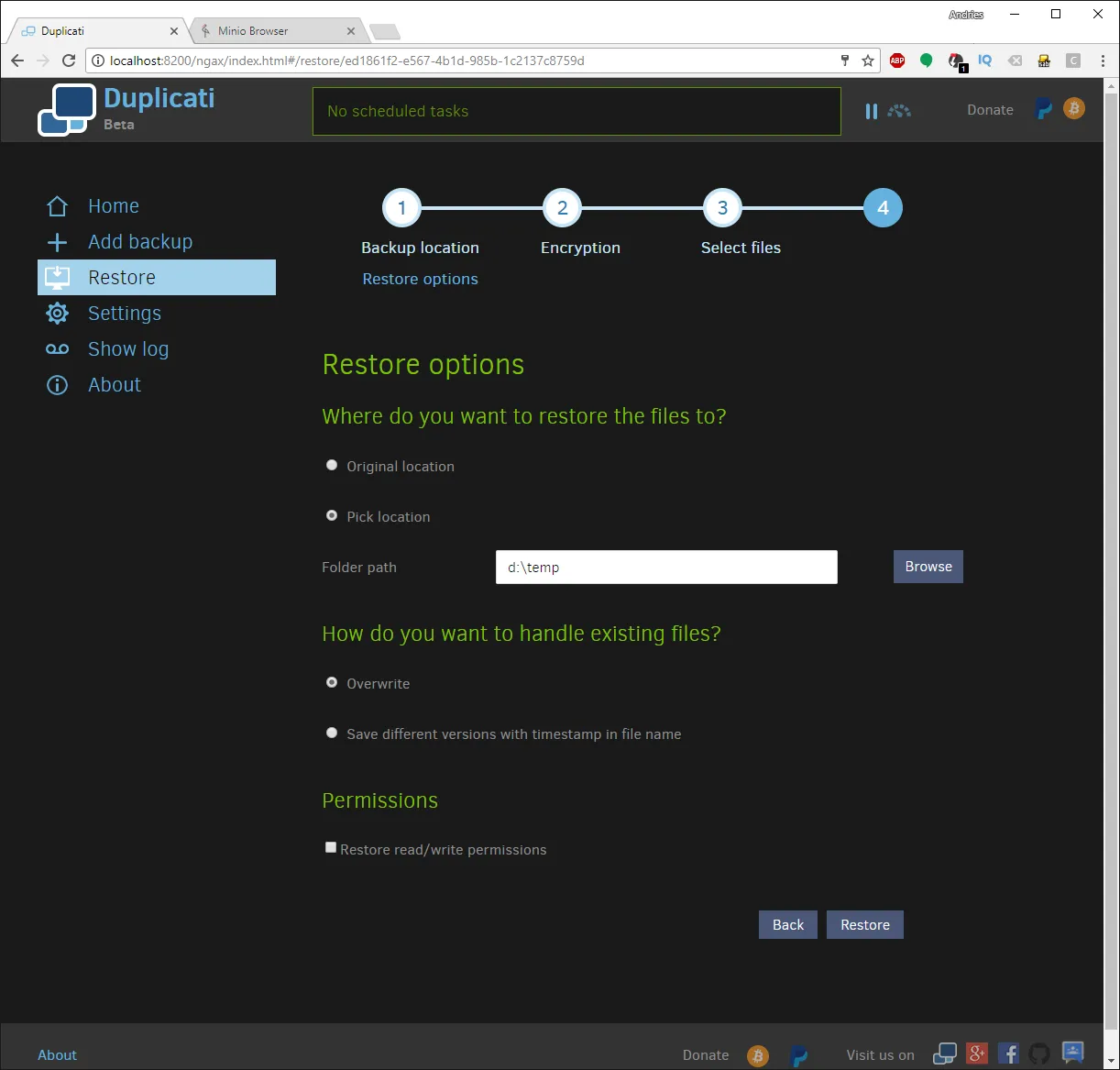The image size is (1120, 1070).
Task: Choose Save different versions with timestamp
Action: (332, 734)
